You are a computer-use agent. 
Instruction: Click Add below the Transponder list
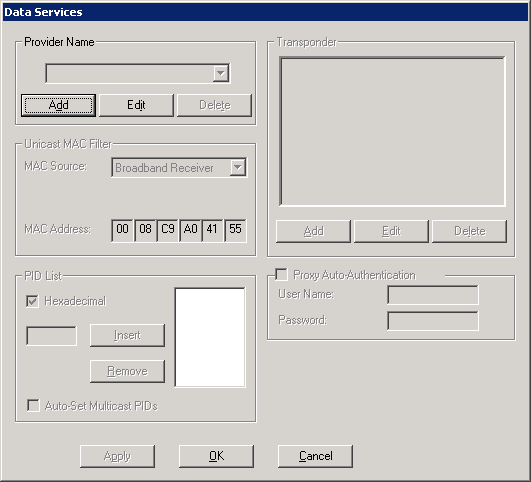click(313, 231)
